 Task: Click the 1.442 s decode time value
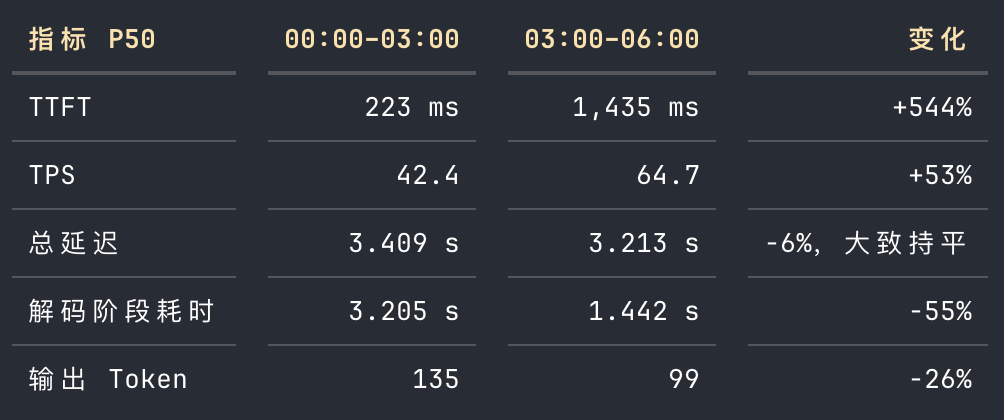644,312
